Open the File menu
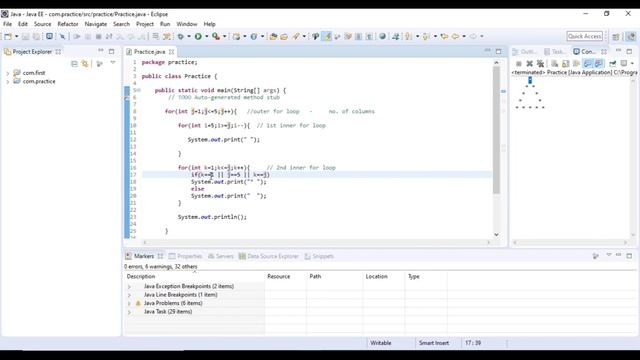This screenshot has height=360, width=640. [x=7, y=24]
